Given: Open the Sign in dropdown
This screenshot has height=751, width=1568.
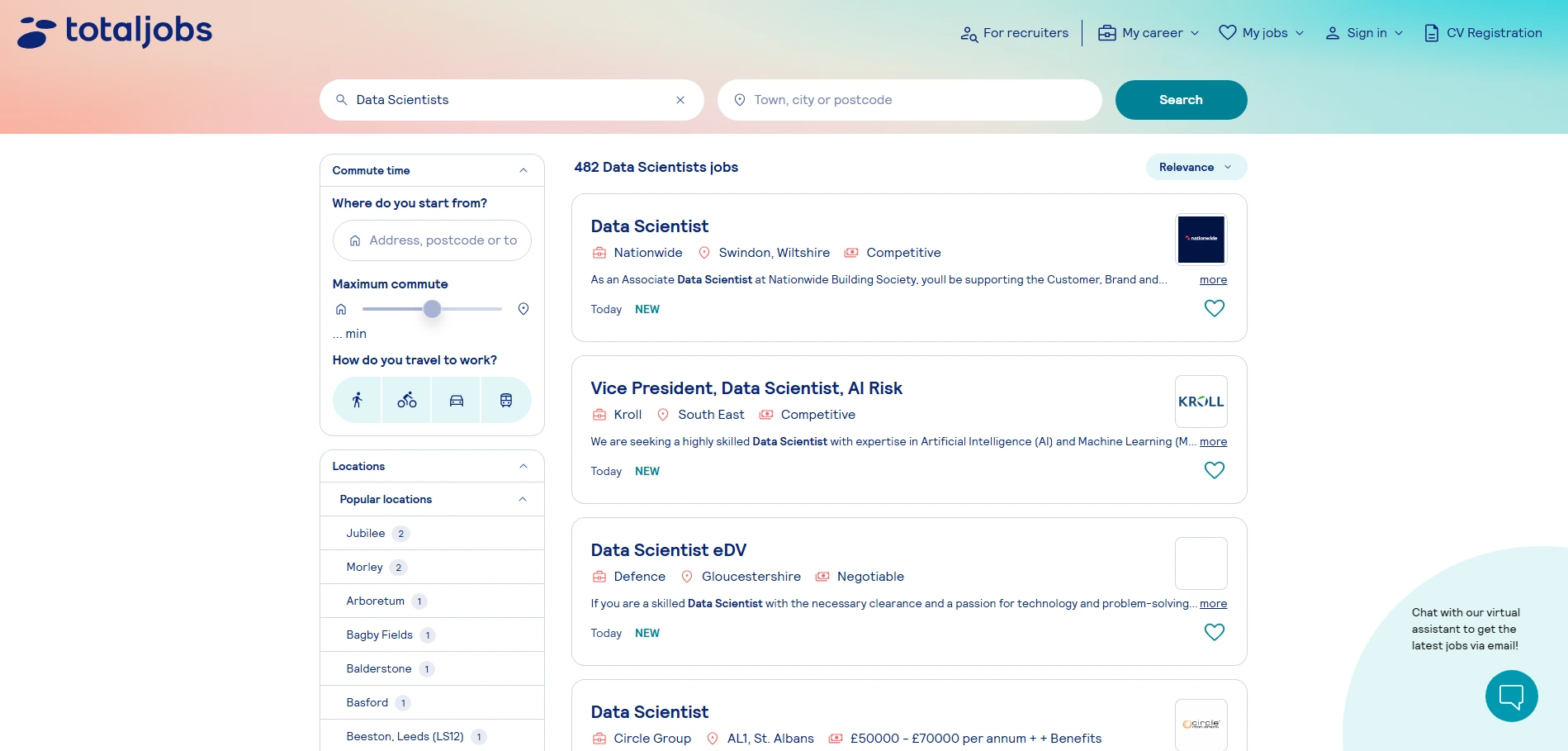Looking at the screenshot, I should [x=1364, y=33].
